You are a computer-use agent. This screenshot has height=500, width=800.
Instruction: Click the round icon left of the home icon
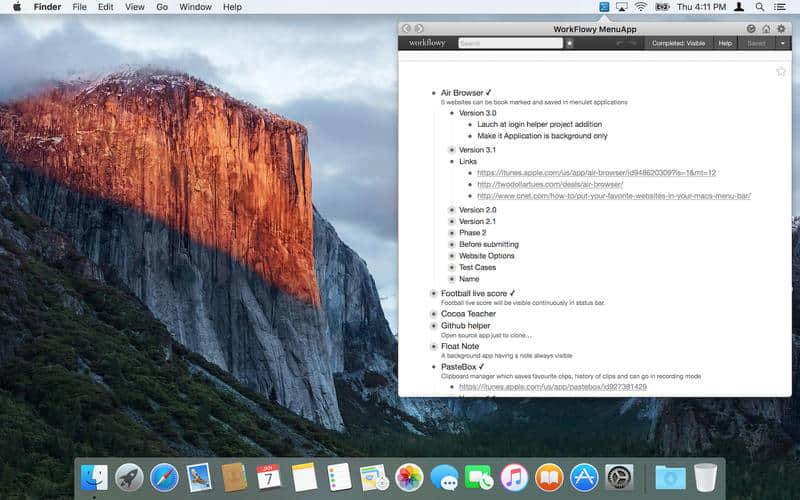[x=751, y=29]
